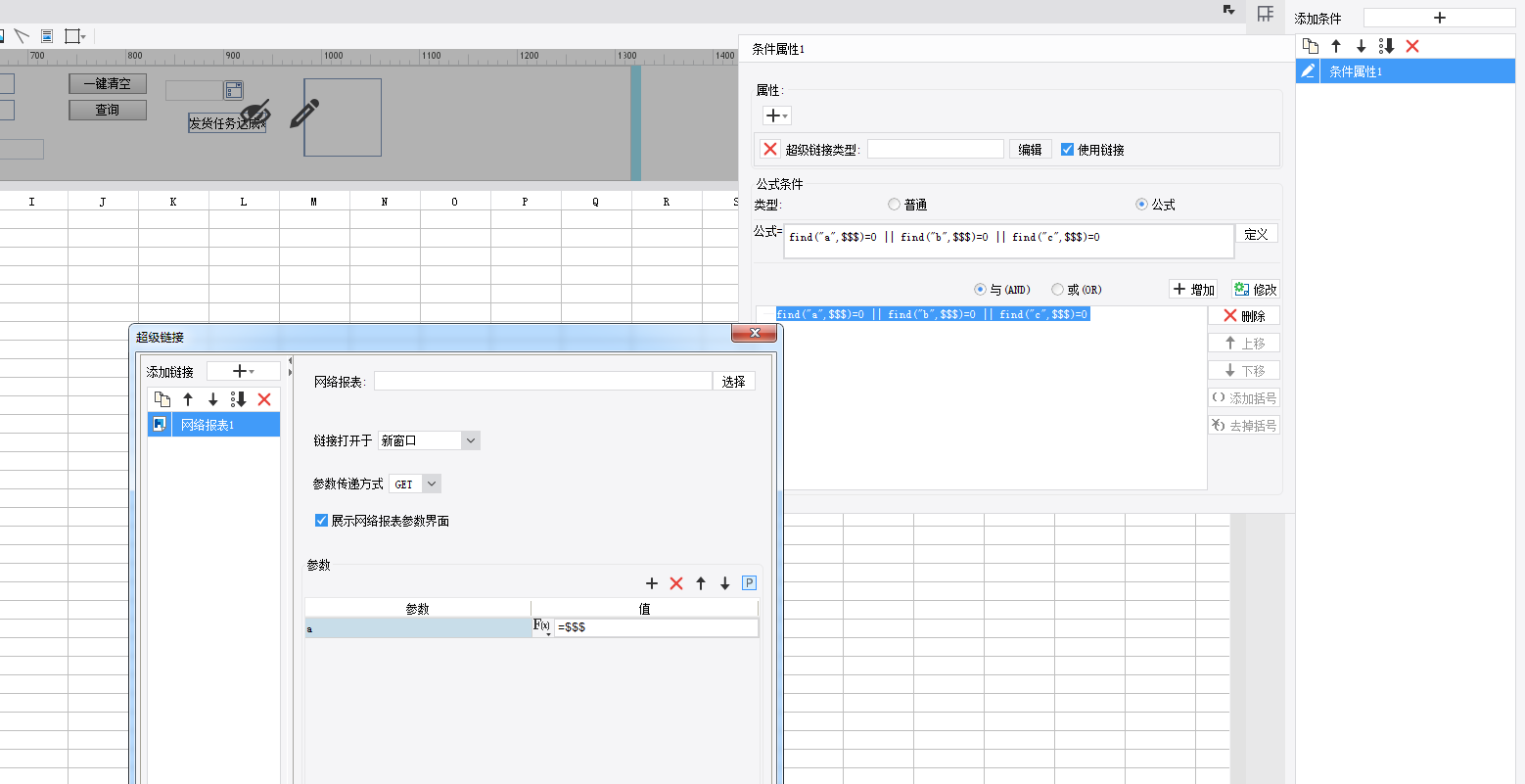The image size is (1525, 784).
Task: Expand the 参数传递方式 GET dropdown
Action: click(x=415, y=484)
